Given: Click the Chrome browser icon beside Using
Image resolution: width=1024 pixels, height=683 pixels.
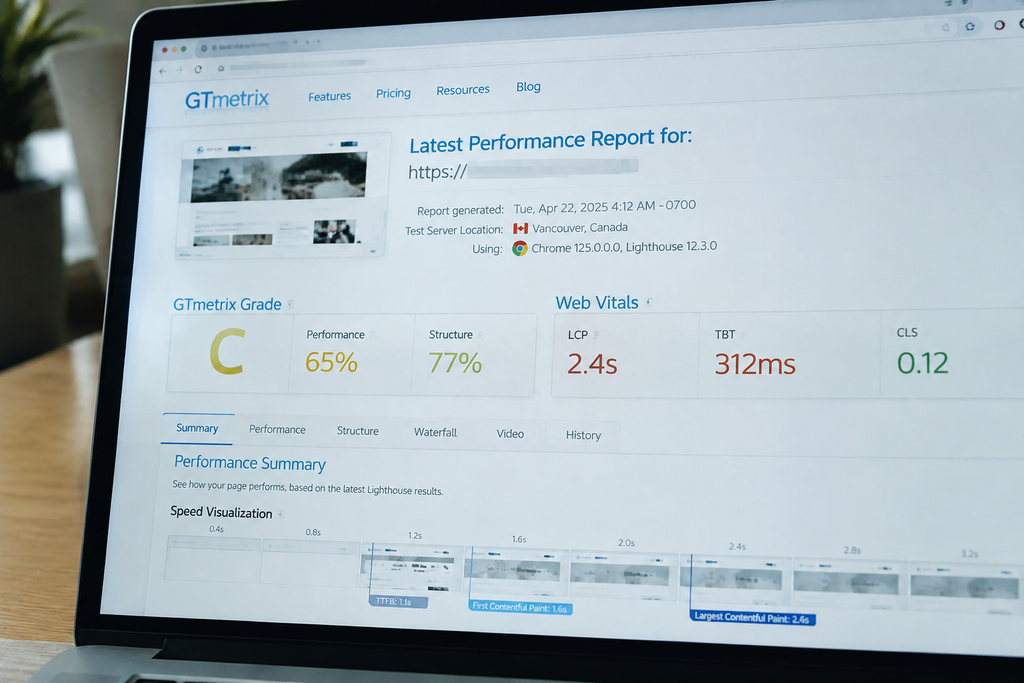Looking at the screenshot, I should 520,248.
